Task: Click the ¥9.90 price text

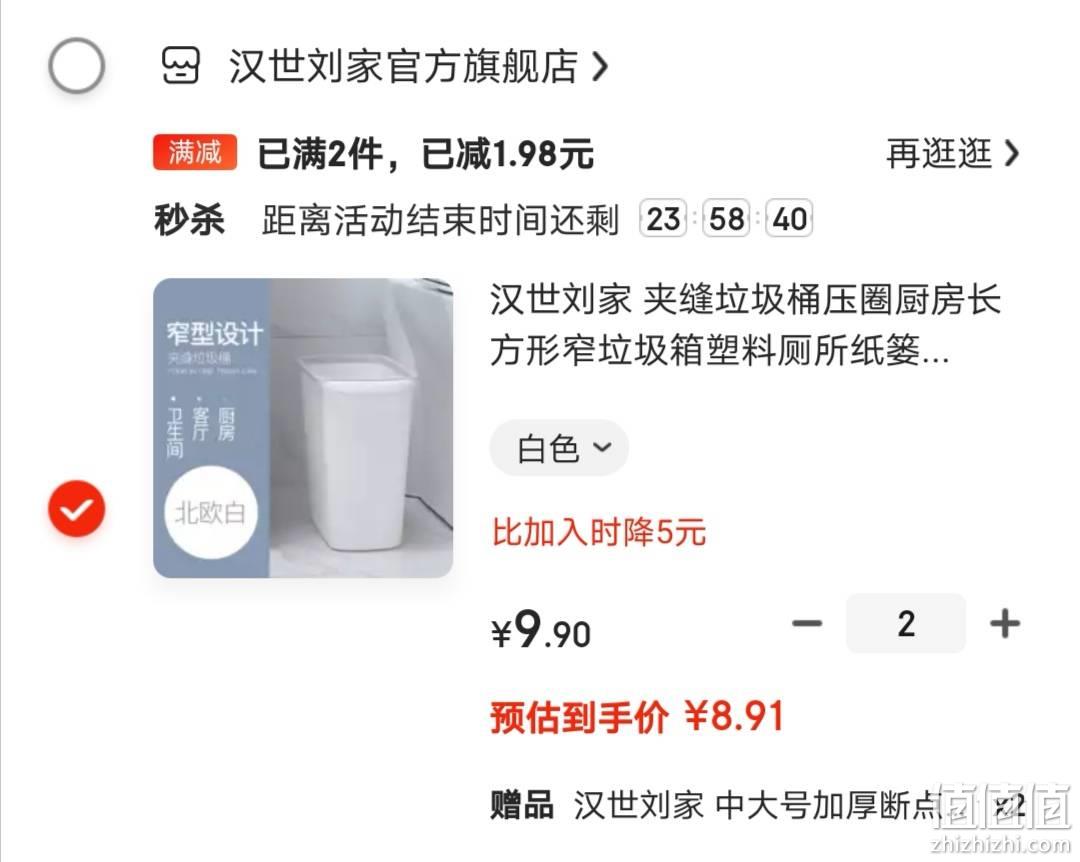Action: [x=541, y=630]
